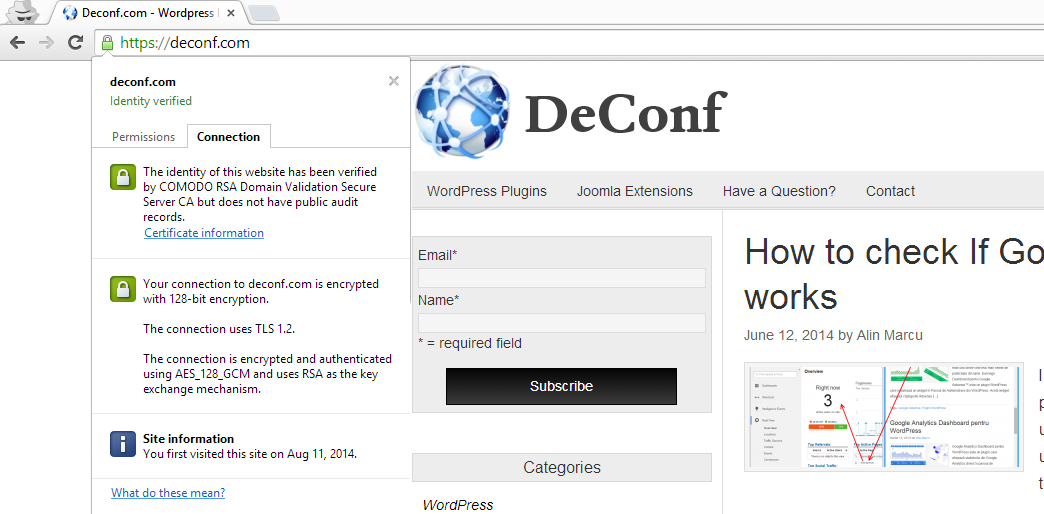This screenshot has height=514, width=1044.
Task: Click the globe favicon on the Deconf.com tab
Action: point(70,13)
